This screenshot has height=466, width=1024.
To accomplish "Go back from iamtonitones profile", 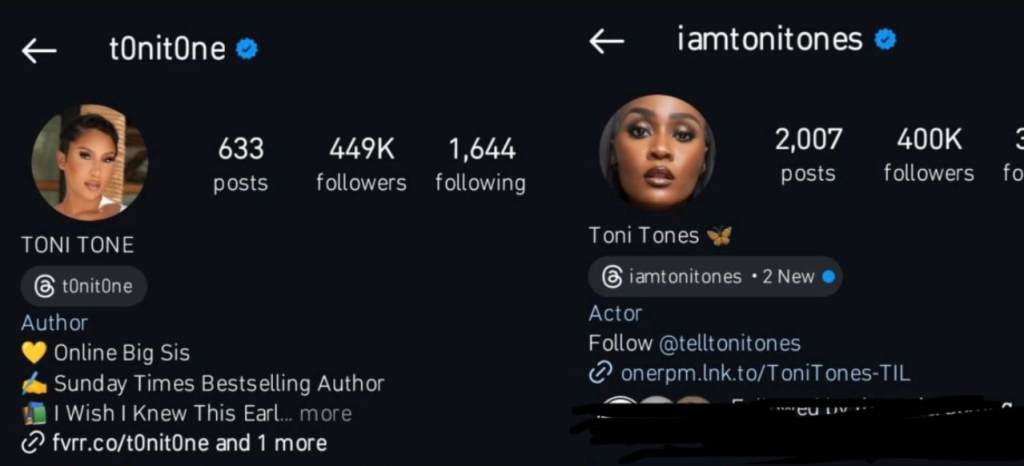I will pos(607,41).
